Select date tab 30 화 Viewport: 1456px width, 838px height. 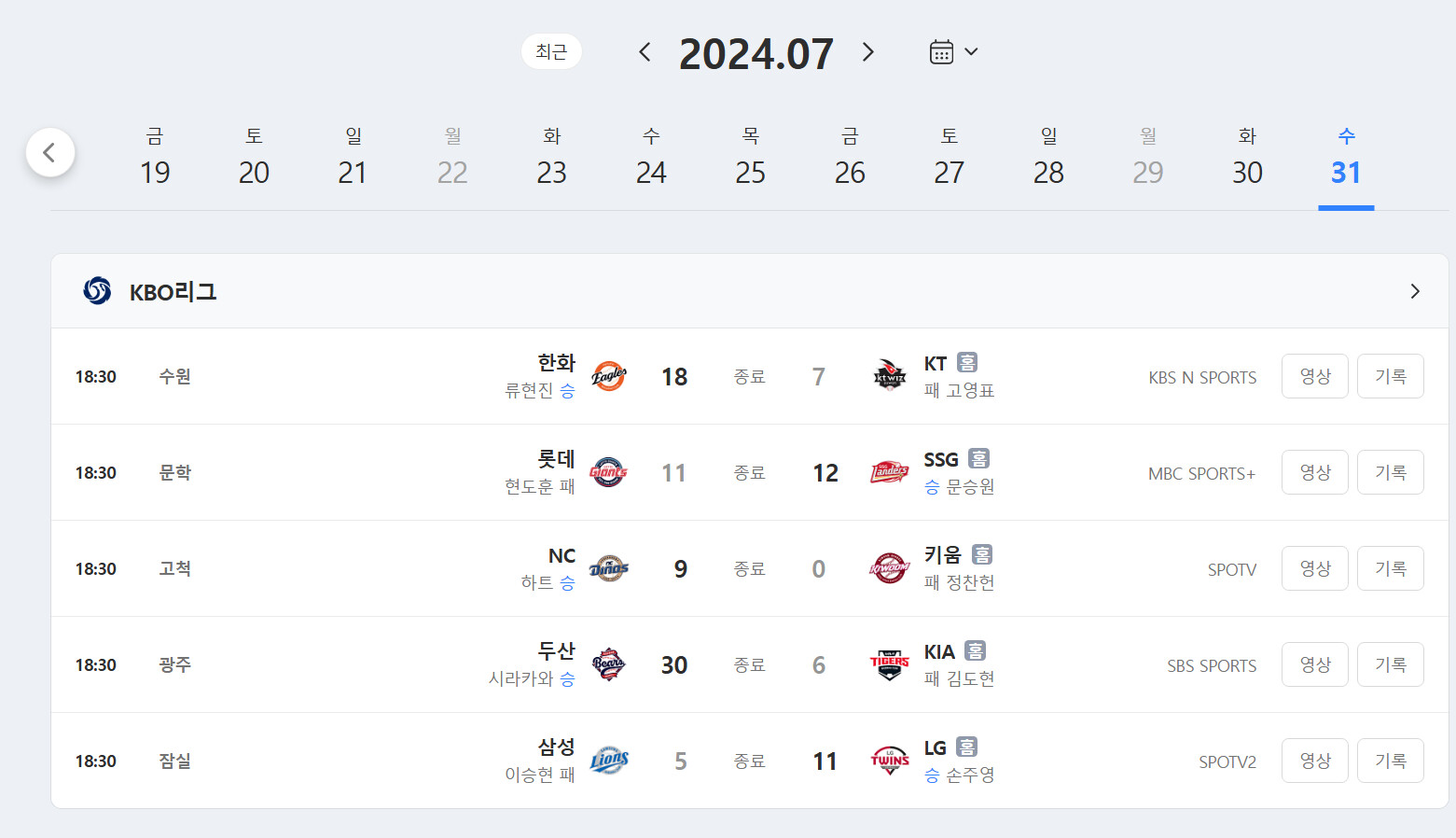pyautogui.click(x=1246, y=159)
